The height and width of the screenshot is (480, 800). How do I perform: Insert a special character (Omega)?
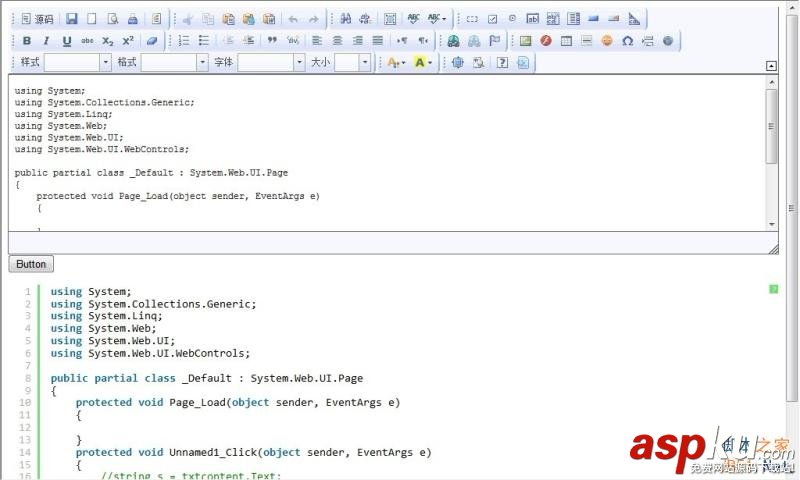pyautogui.click(x=628, y=41)
